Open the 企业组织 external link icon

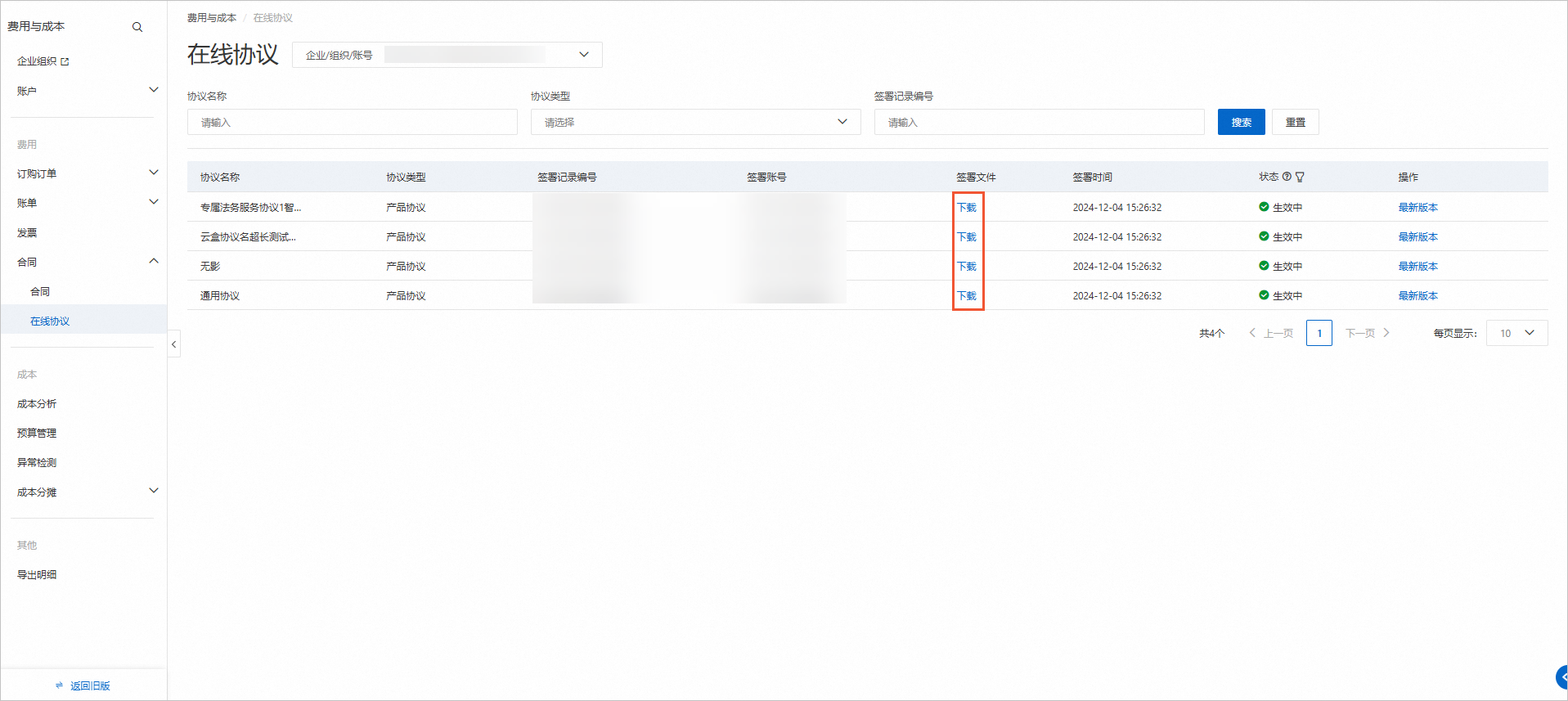pyautogui.click(x=65, y=61)
